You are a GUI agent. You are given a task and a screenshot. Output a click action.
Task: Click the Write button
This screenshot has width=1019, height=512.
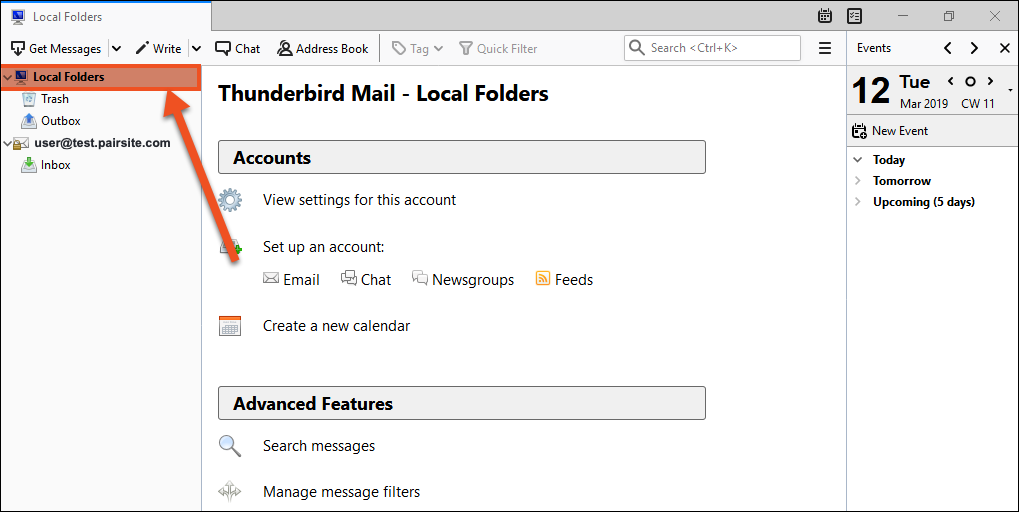[x=159, y=49]
